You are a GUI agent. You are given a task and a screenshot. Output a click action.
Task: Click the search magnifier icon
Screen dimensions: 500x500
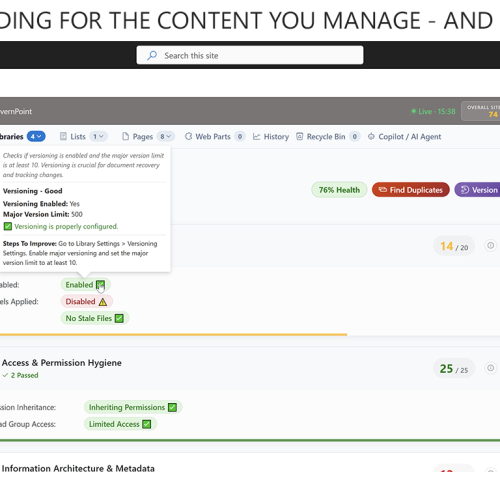point(152,55)
